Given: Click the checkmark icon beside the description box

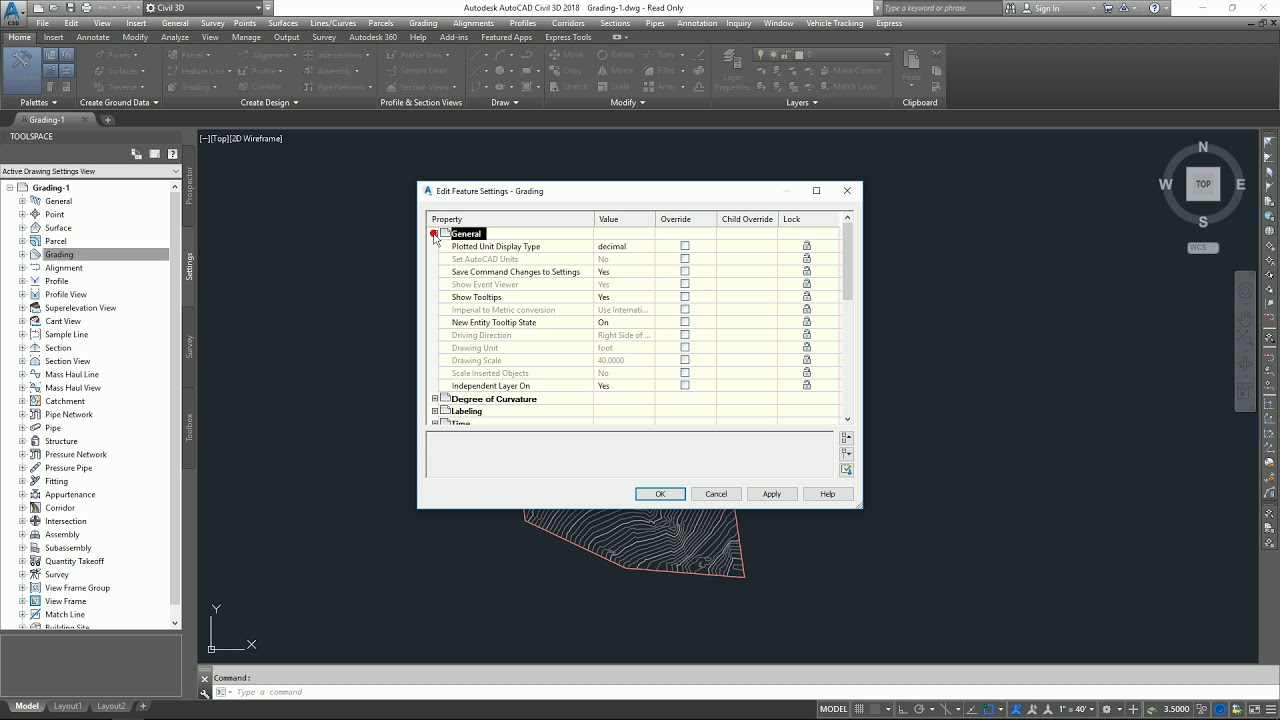Looking at the screenshot, I should pyautogui.click(x=847, y=470).
